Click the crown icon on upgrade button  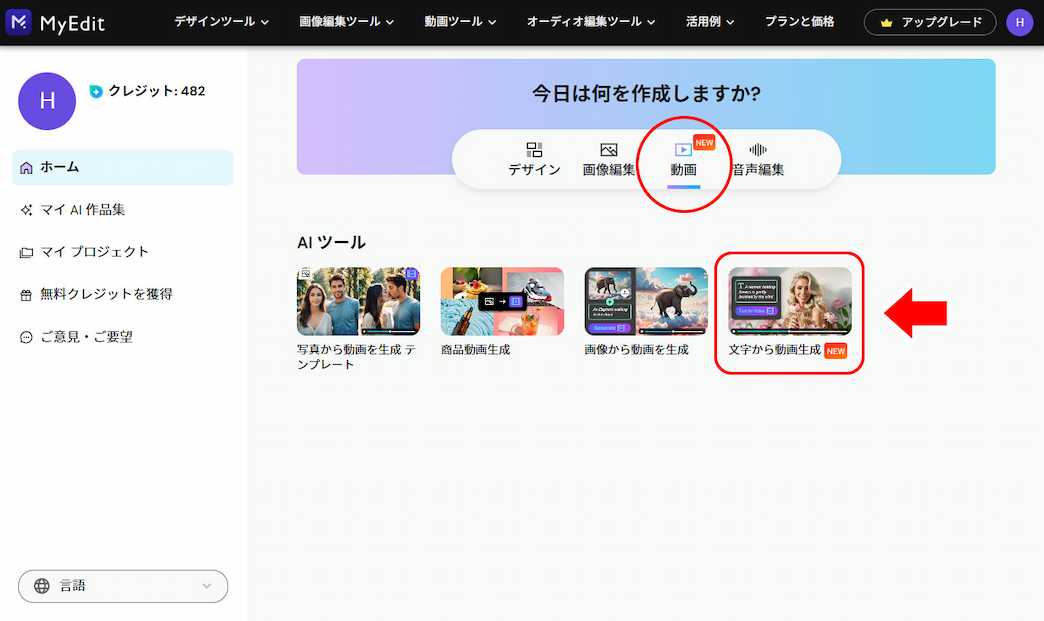pos(886,23)
